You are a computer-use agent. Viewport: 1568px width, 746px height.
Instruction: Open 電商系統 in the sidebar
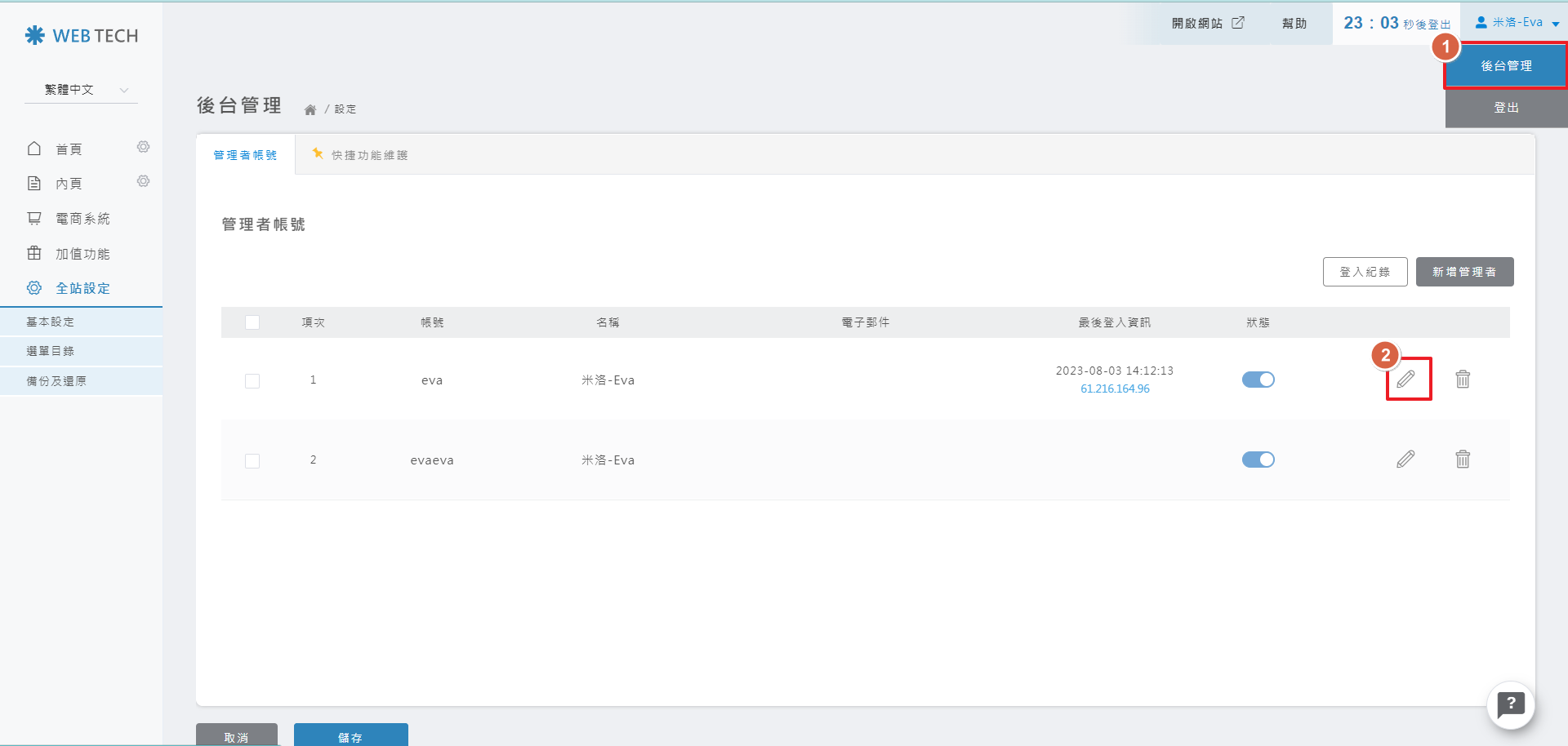point(82,219)
